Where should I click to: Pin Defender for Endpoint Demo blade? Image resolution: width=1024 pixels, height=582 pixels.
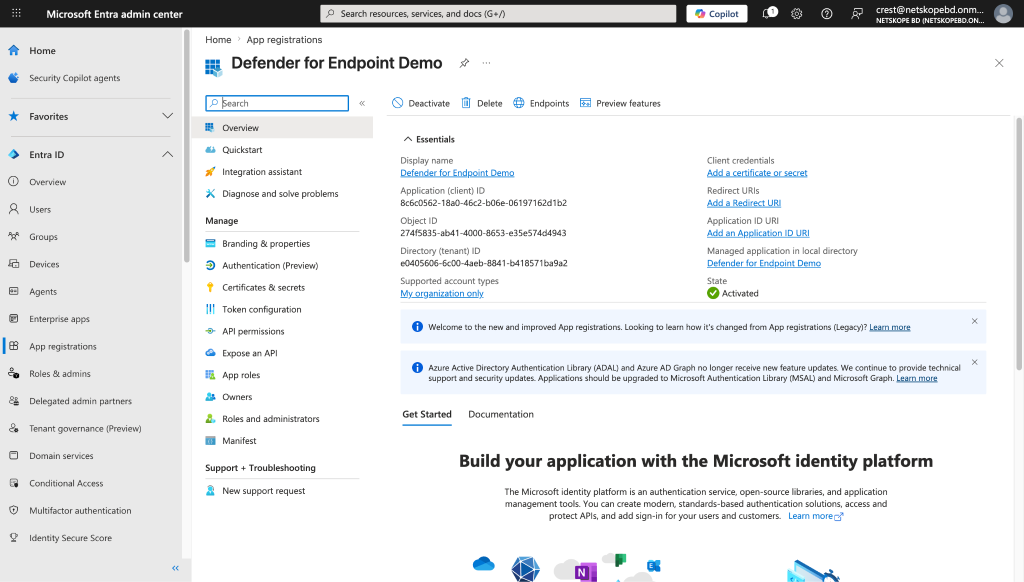464,63
